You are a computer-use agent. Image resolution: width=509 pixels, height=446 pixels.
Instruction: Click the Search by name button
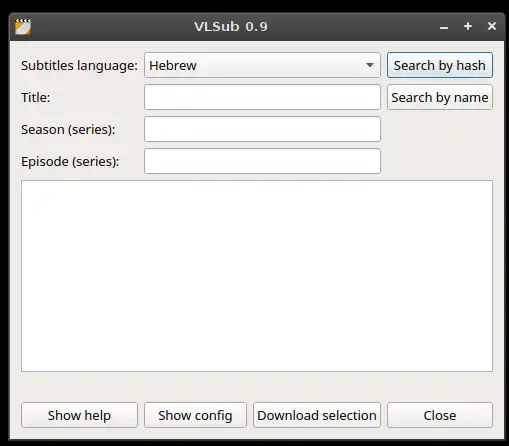pyautogui.click(x=440, y=97)
